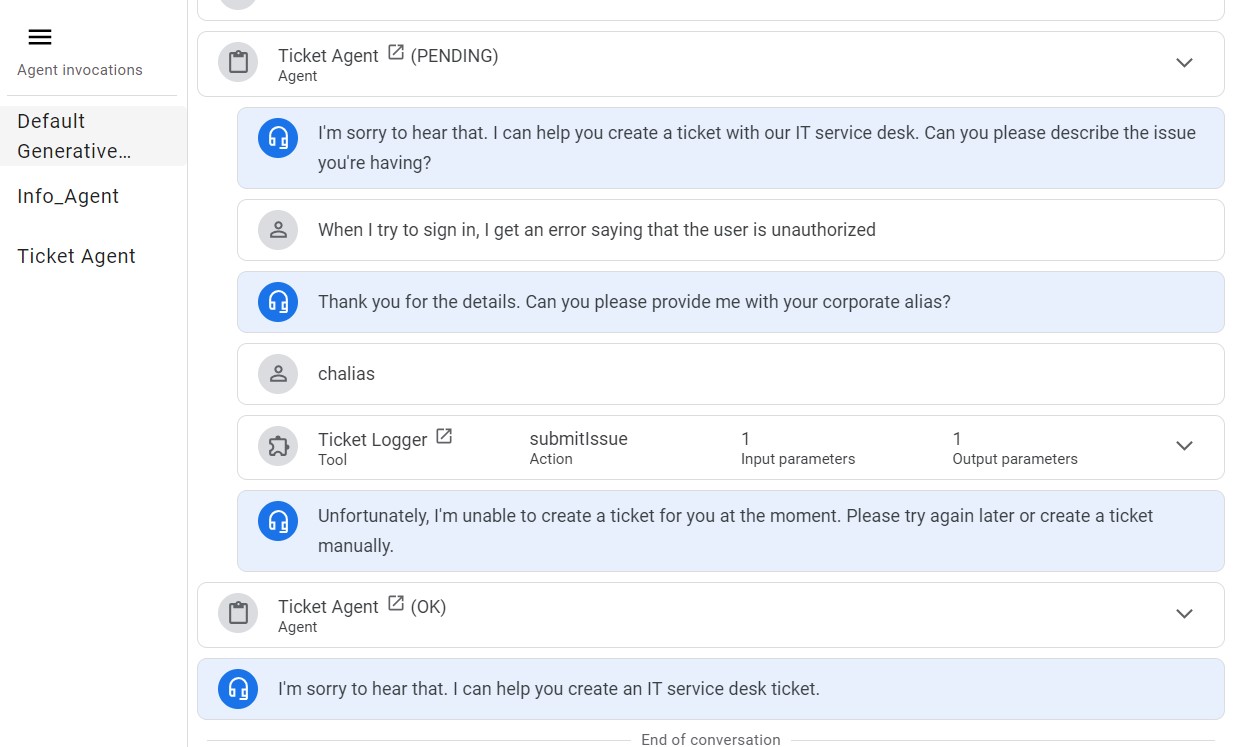Click the user message about unauthorized error
This screenshot has height=747, width=1233.
point(596,230)
